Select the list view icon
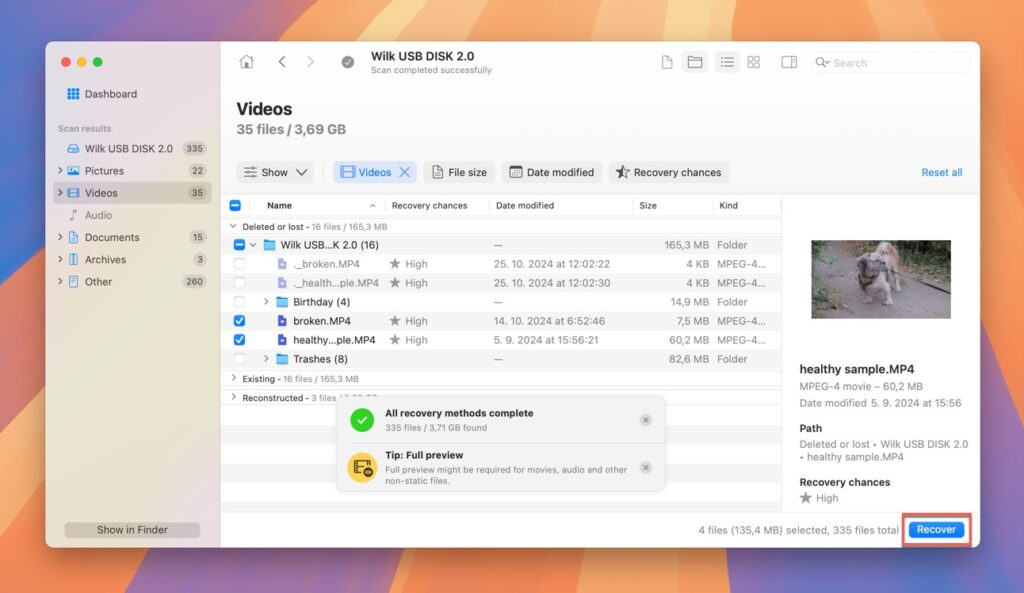1024x593 pixels. [x=727, y=62]
